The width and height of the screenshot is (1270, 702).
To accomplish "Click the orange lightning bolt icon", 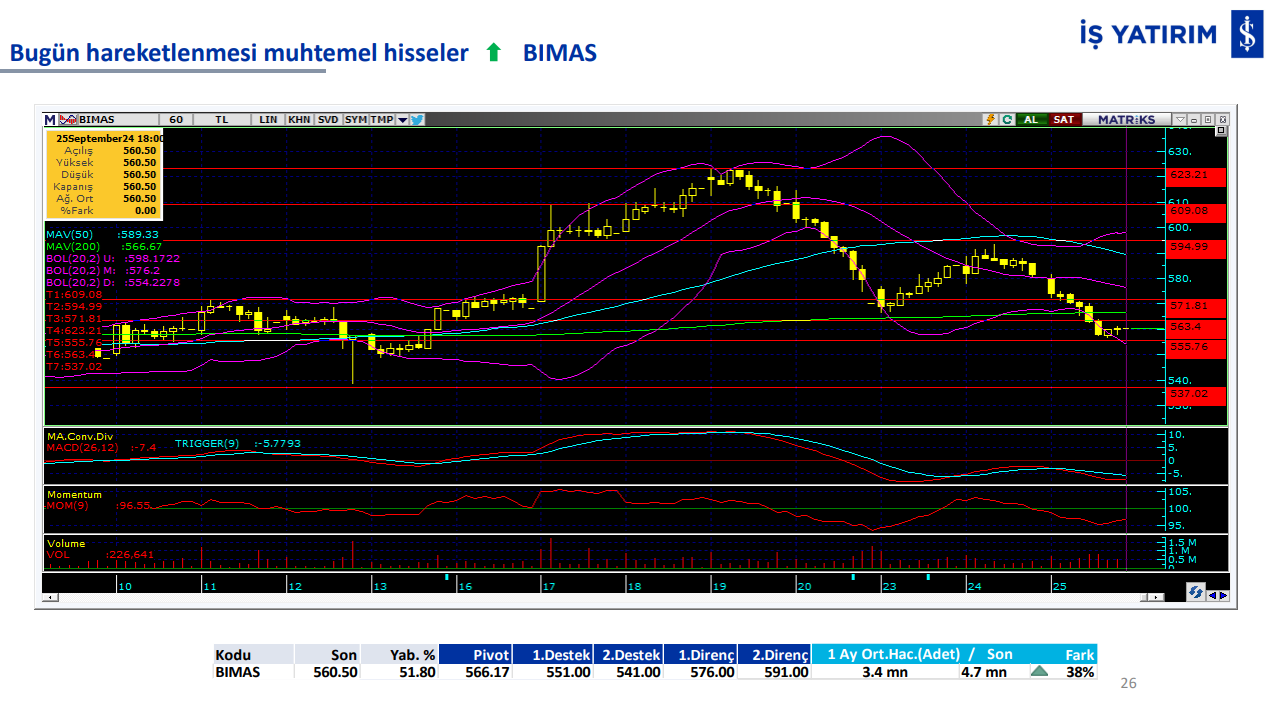I will coord(991,119).
